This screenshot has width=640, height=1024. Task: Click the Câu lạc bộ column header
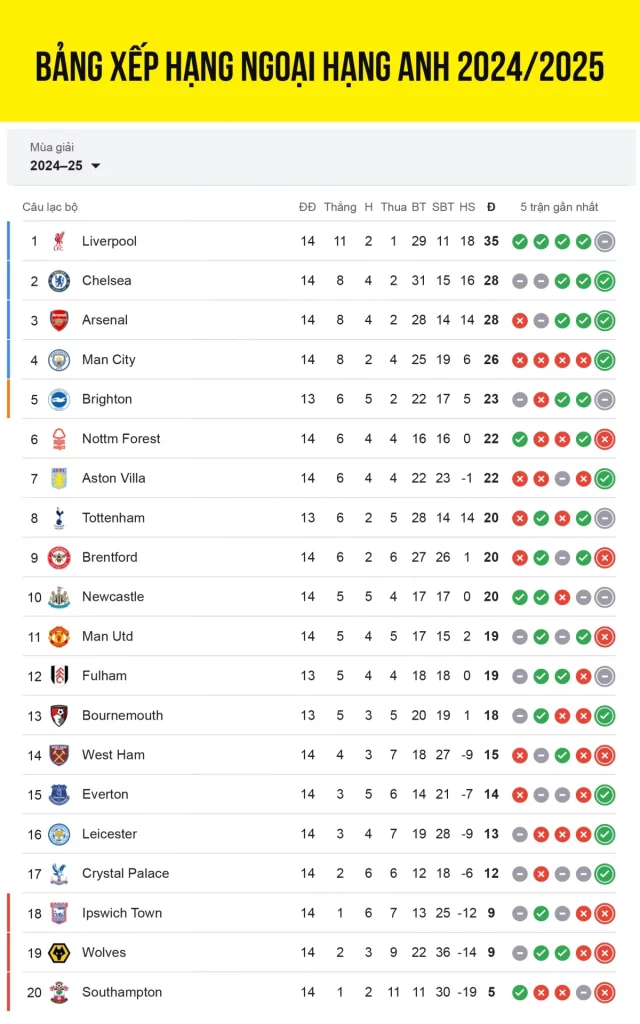coord(50,207)
